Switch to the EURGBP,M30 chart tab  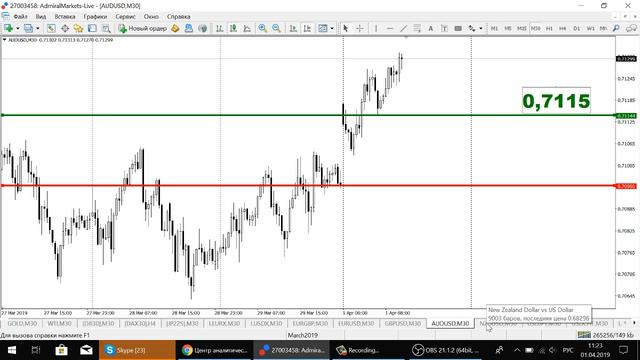click(x=310, y=323)
